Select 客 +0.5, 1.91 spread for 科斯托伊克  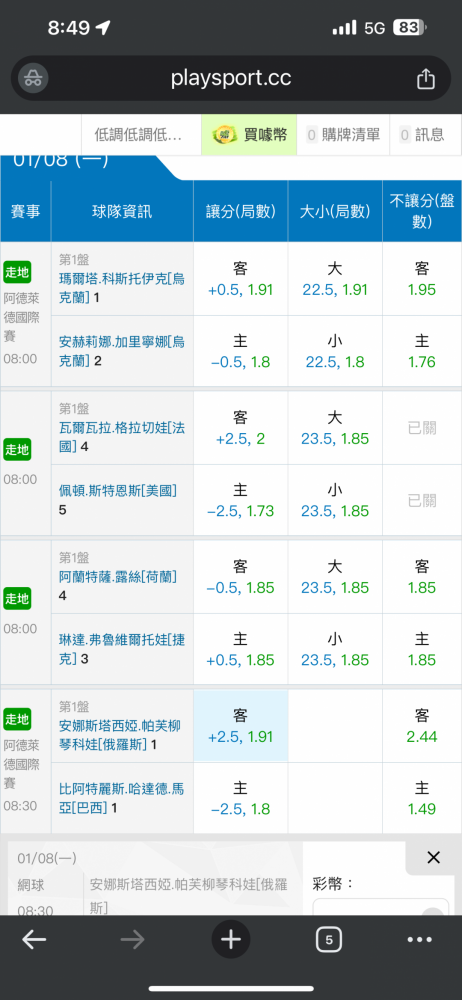[241, 279]
